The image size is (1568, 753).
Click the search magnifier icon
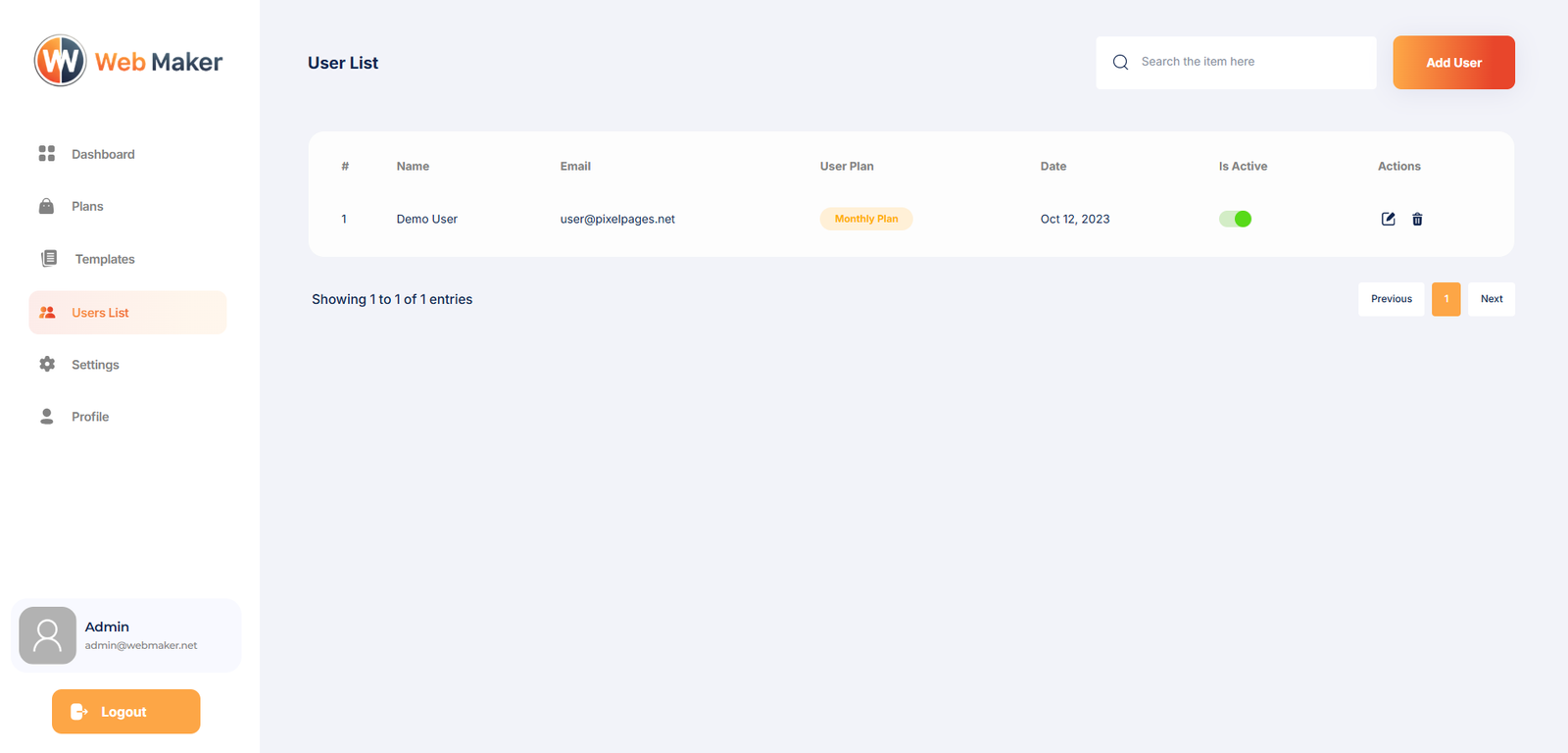1120,62
